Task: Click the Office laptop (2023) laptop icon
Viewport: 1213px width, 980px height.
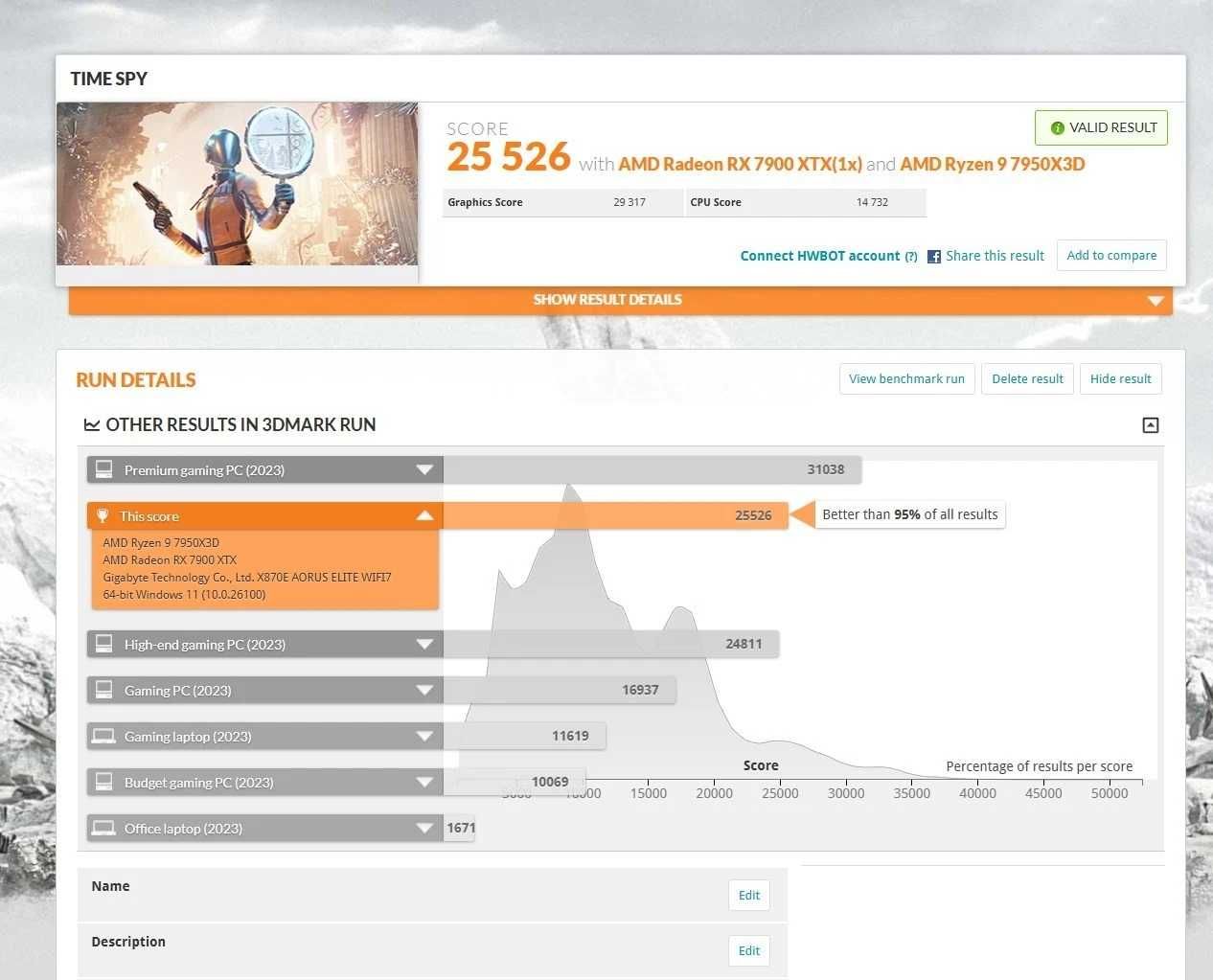Action: click(103, 828)
